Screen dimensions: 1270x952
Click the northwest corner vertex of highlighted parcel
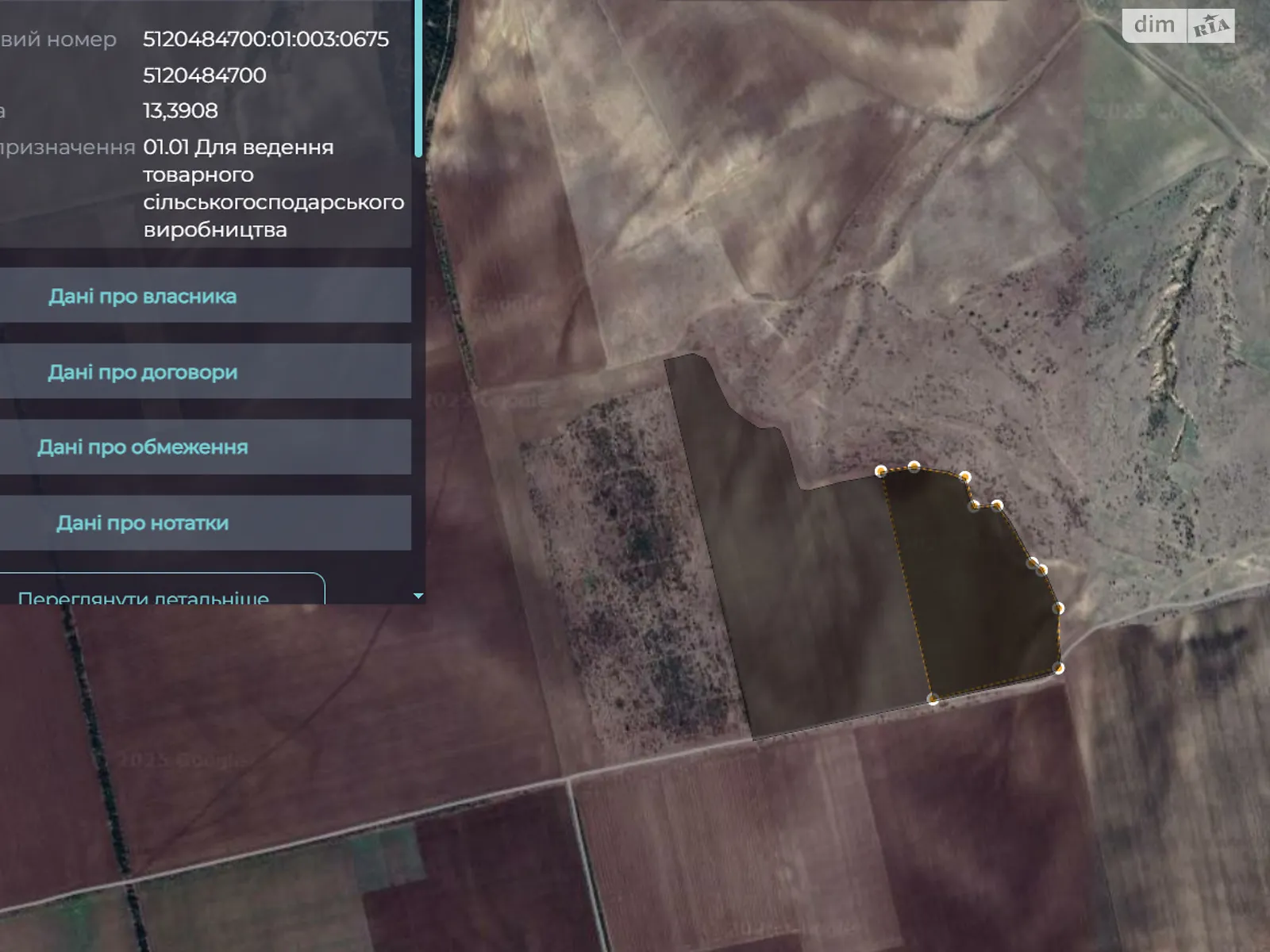(x=880, y=471)
